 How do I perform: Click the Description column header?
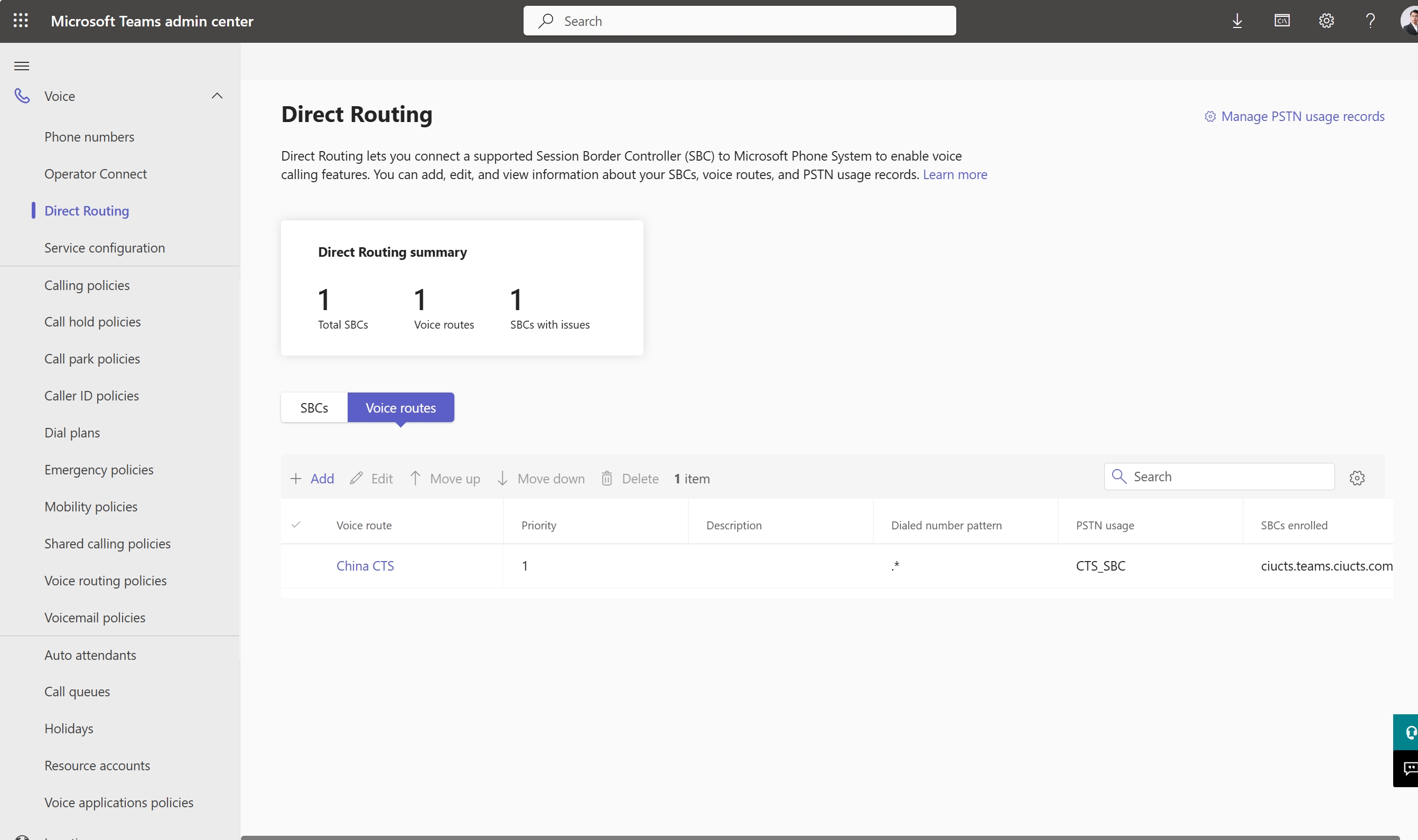click(734, 525)
